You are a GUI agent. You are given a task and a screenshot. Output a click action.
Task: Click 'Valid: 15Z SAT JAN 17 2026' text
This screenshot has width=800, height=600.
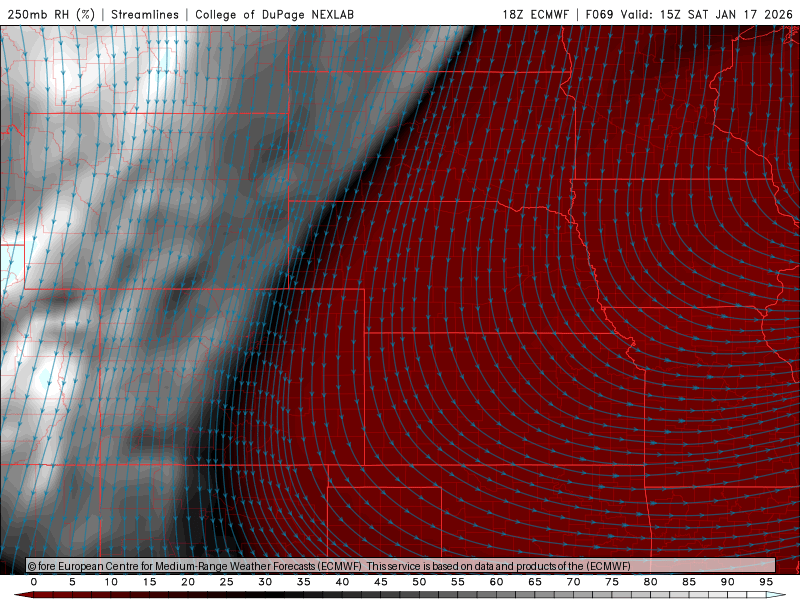[x=707, y=14]
